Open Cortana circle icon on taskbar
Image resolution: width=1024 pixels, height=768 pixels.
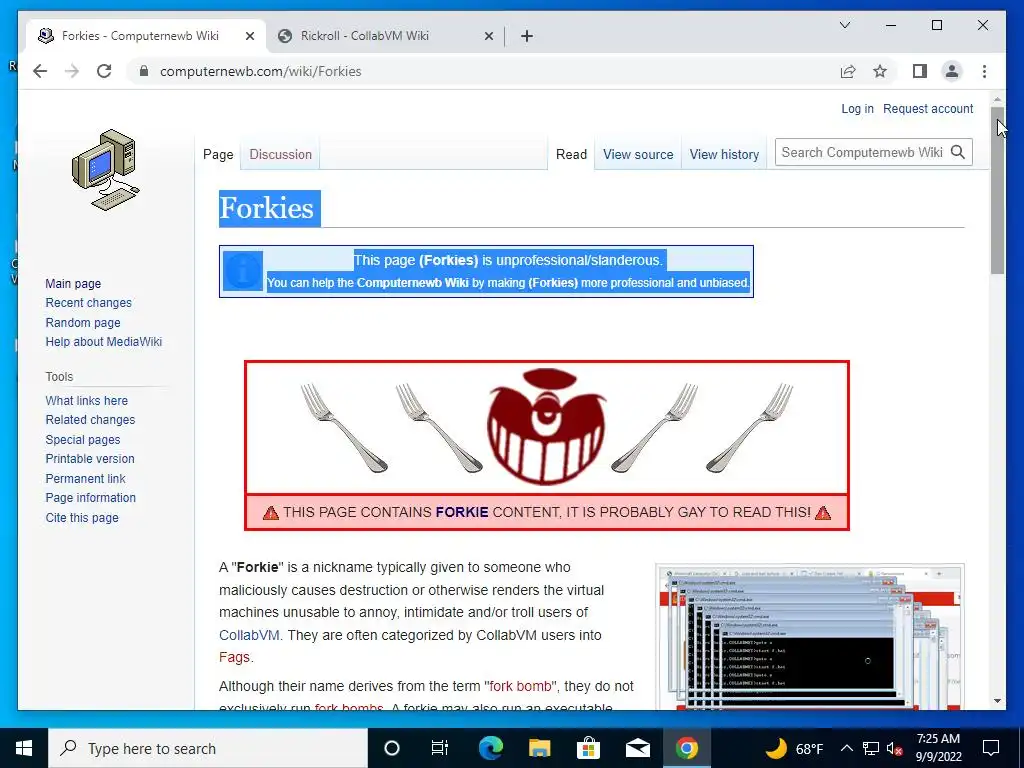click(x=391, y=748)
